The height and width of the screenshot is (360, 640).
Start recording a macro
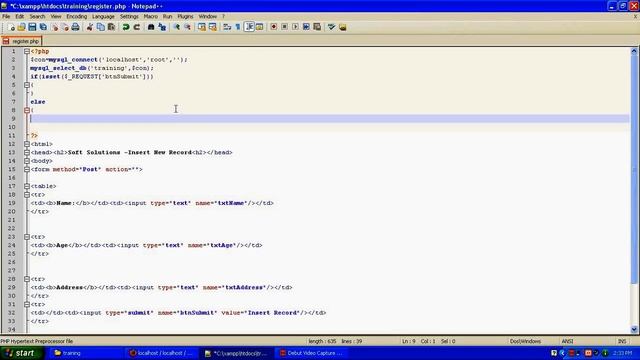click(x=273, y=27)
